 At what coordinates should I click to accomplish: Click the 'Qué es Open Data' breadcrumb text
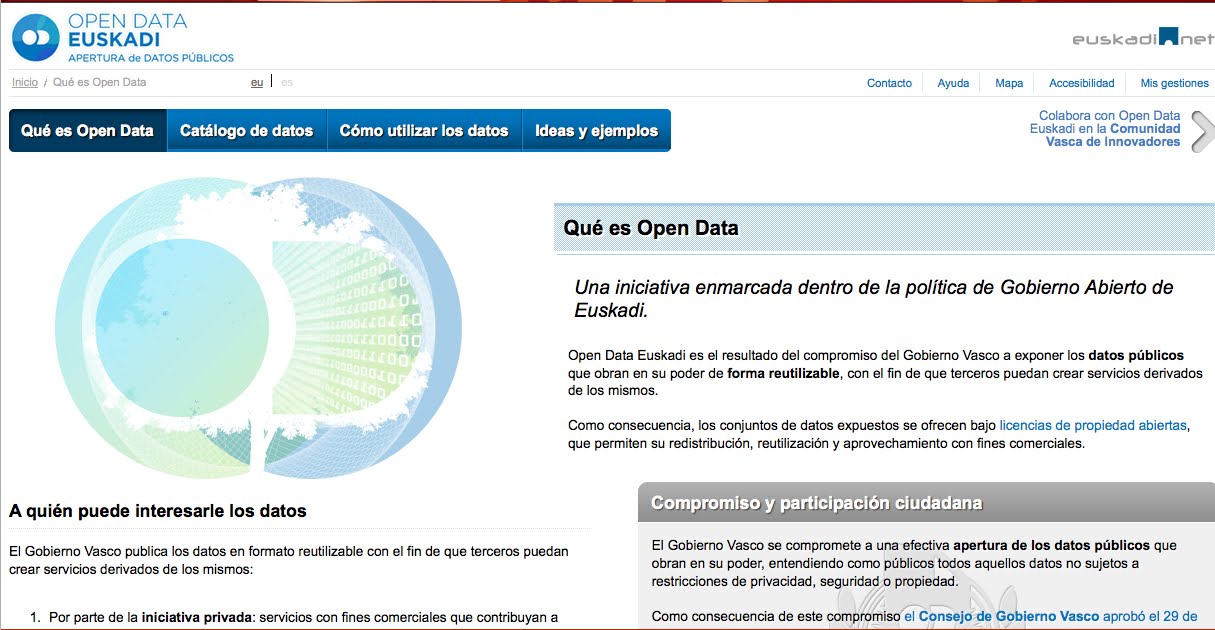point(99,82)
